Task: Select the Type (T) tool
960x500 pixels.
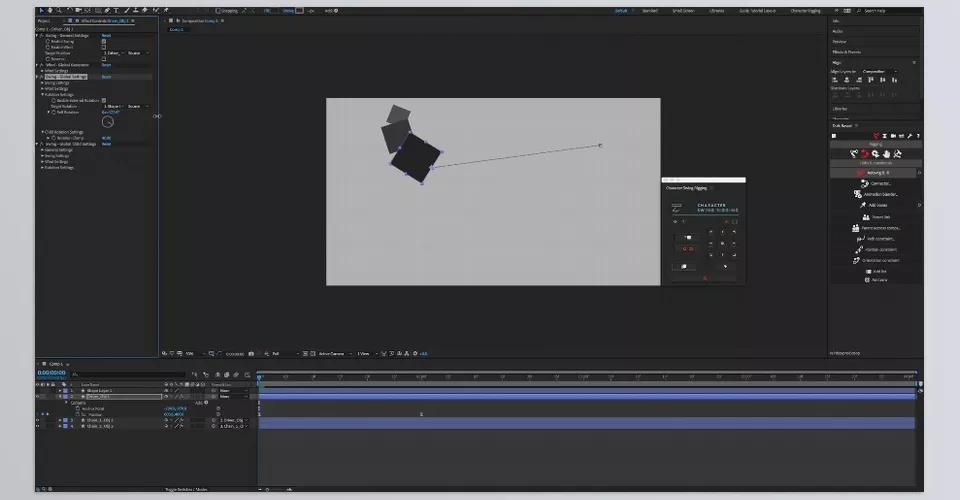Action: [x=116, y=10]
